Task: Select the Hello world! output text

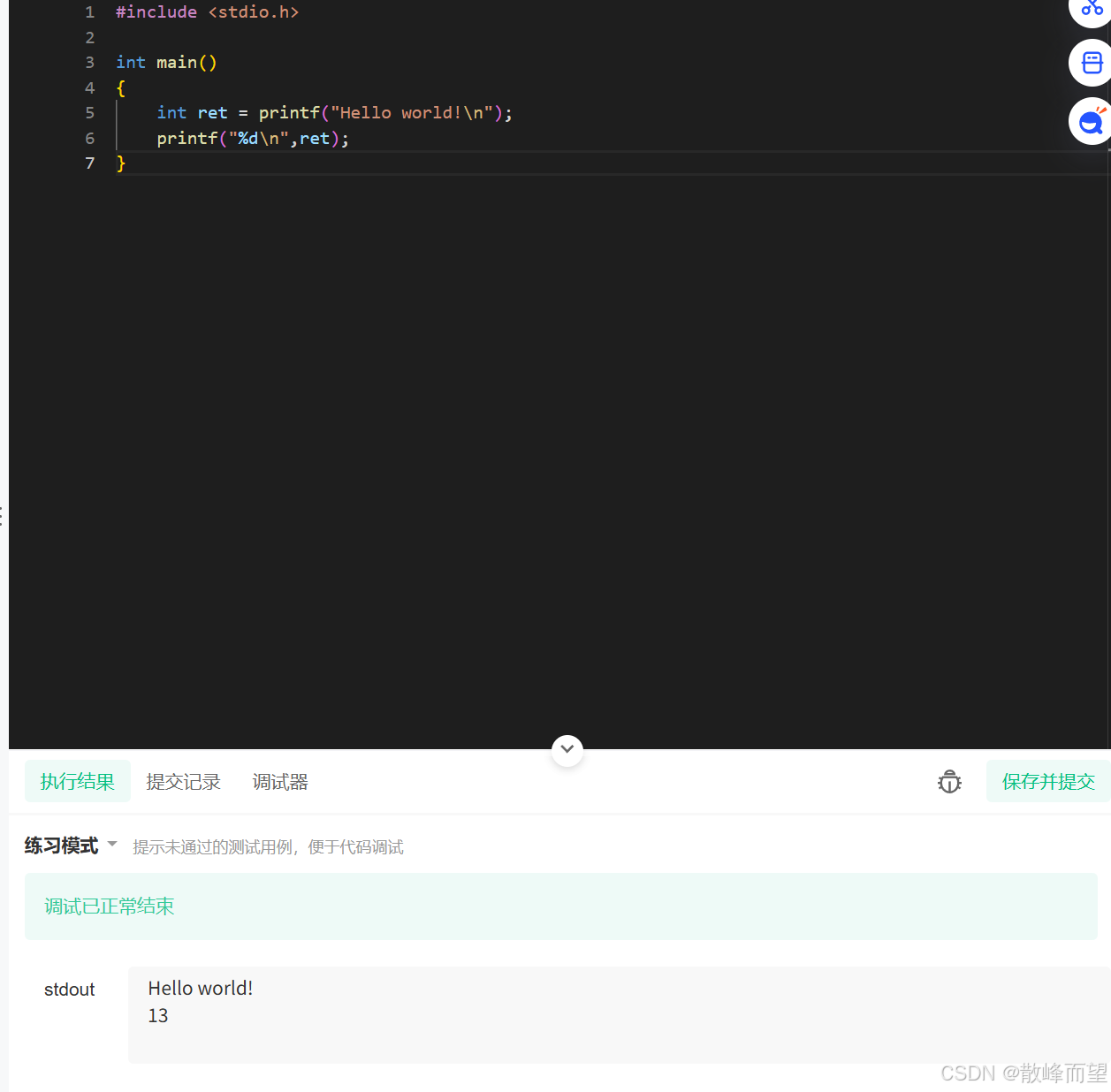Action: pyautogui.click(x=200, y=988)
